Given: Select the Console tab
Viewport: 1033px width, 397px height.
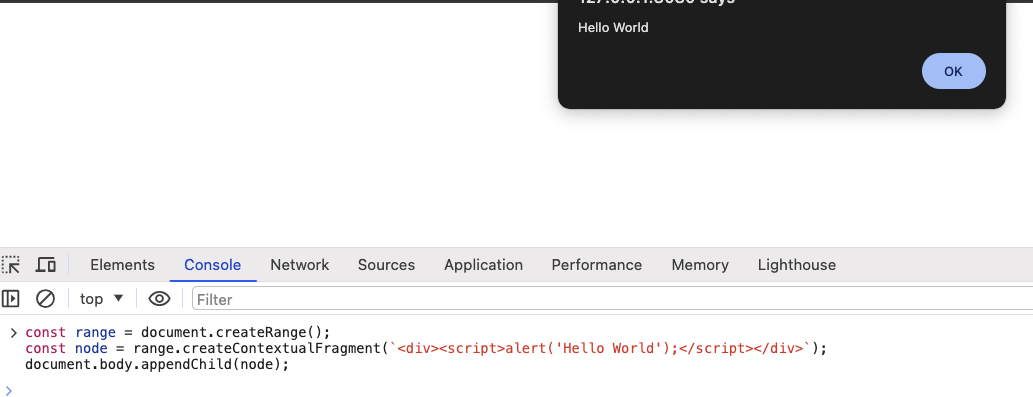Looking at the screenshot, I should [x=213, y=265].
